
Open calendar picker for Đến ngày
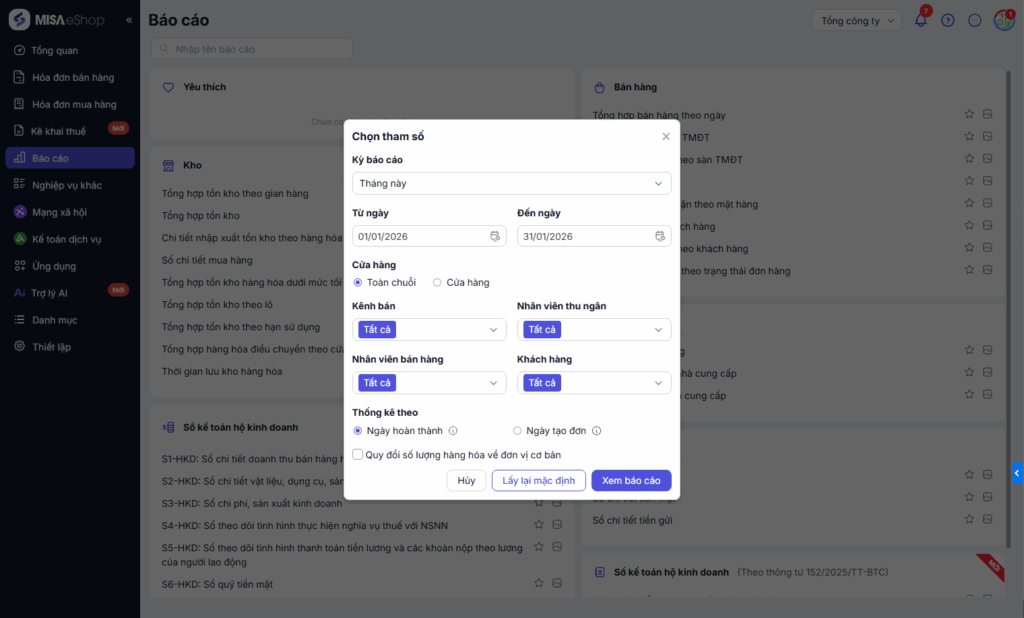[659, 236]
